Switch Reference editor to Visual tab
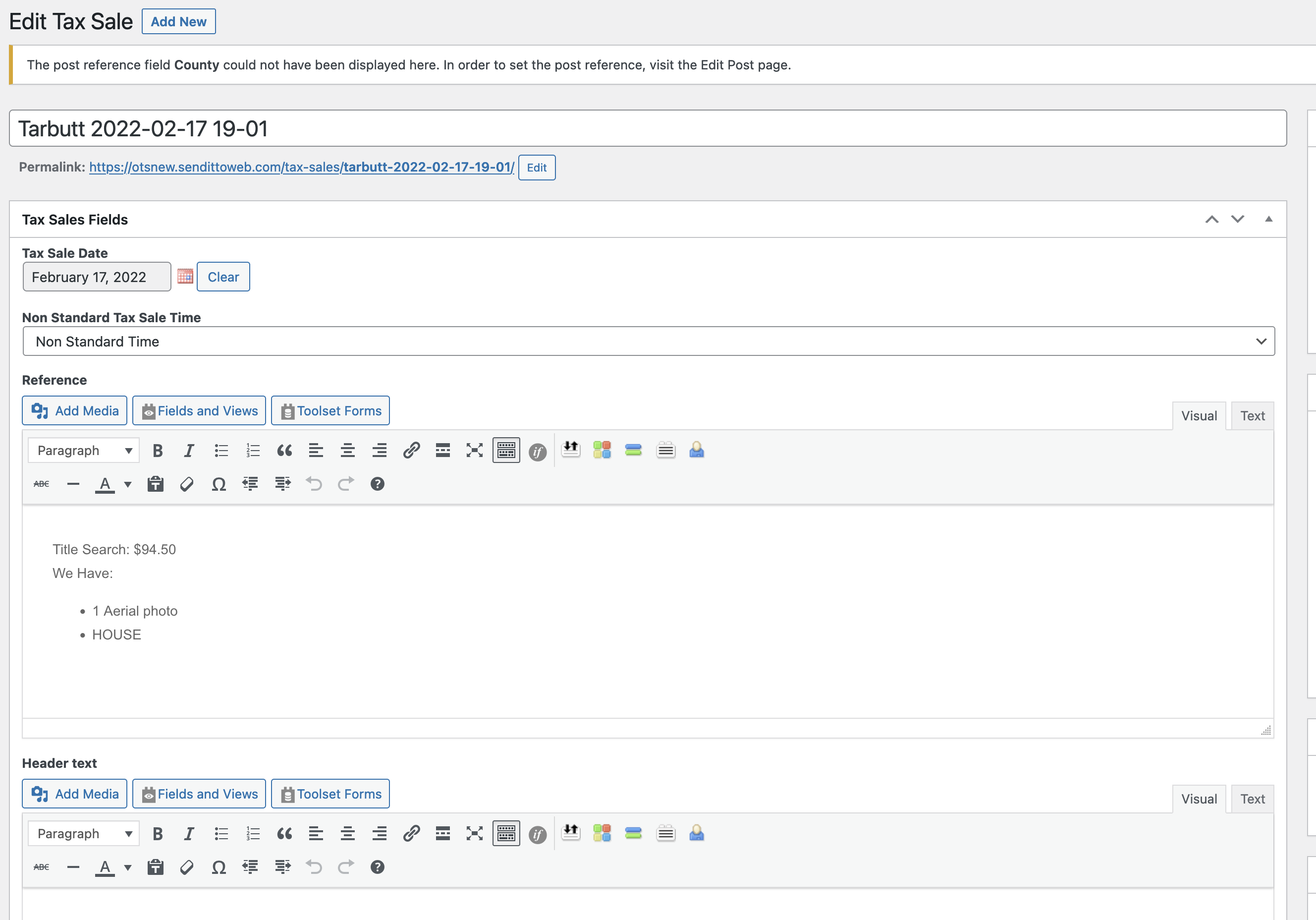1316x920 pixels. pos(1199,416)
